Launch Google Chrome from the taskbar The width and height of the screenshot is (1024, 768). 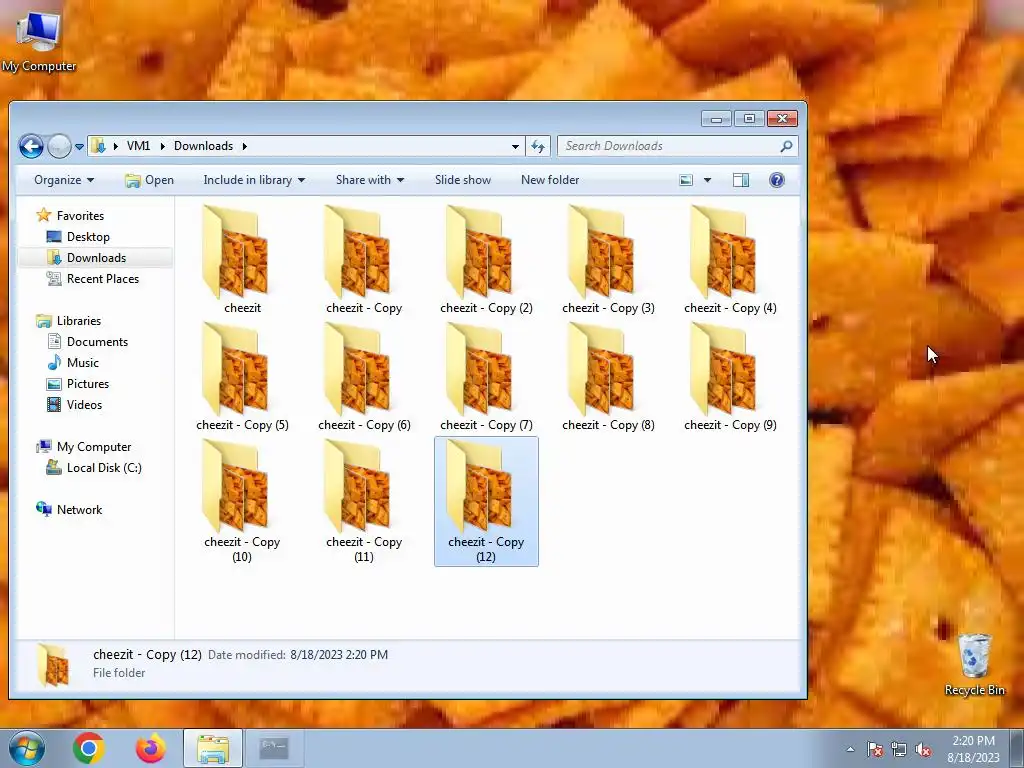coord(89,748)
